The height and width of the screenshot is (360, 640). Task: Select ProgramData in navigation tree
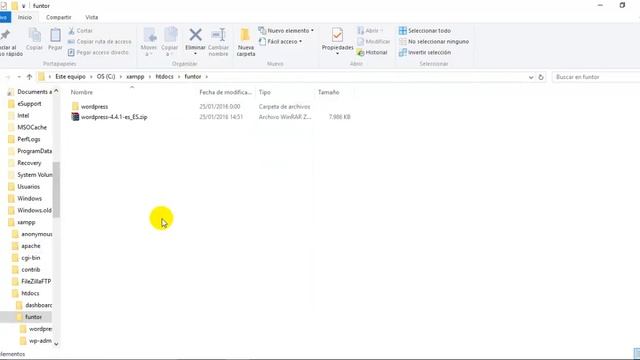[x=34, y=151]
